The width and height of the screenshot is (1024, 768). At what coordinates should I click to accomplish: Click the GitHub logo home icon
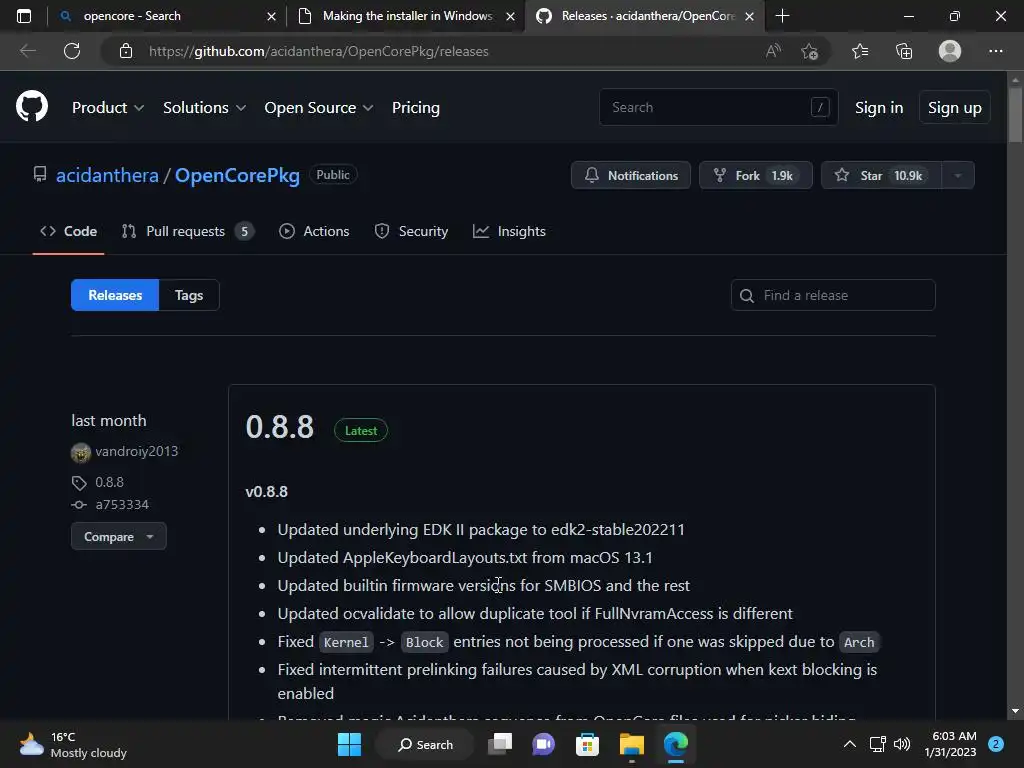31,106
